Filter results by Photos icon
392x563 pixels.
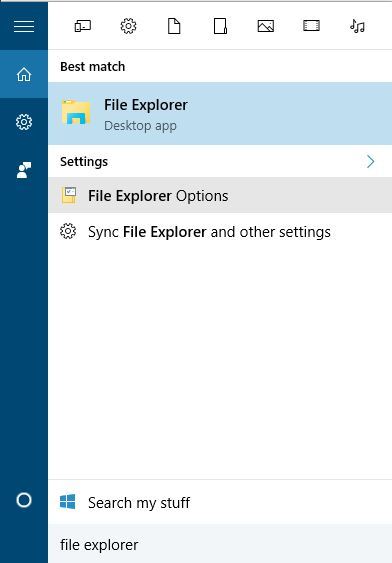[266, 26]
